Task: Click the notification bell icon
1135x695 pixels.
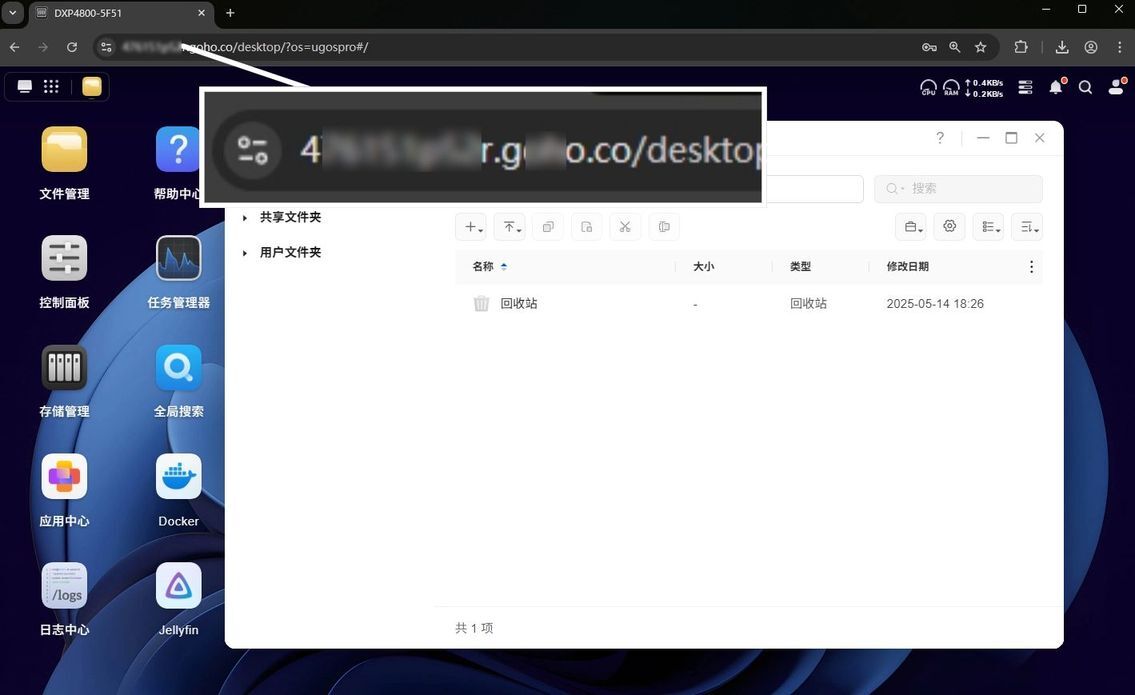Action: click(x=1056, y=87)
